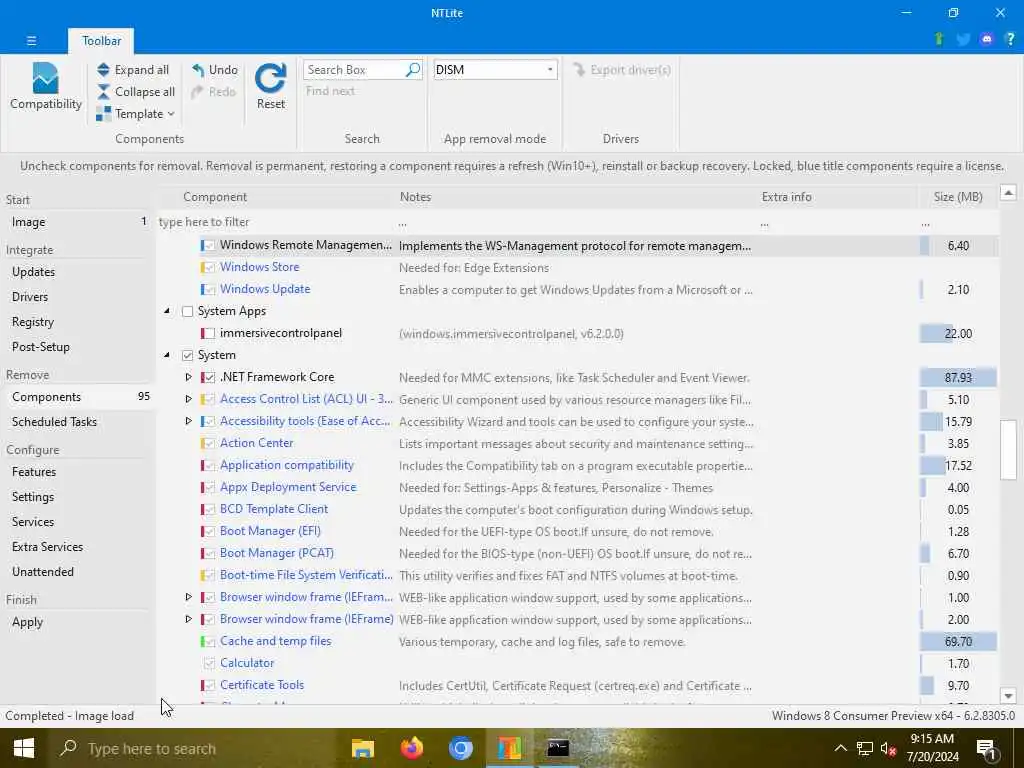Open the Image page in sidebar
The image size is (1024, 768).
pyautogui.click(x=77, y=222)
